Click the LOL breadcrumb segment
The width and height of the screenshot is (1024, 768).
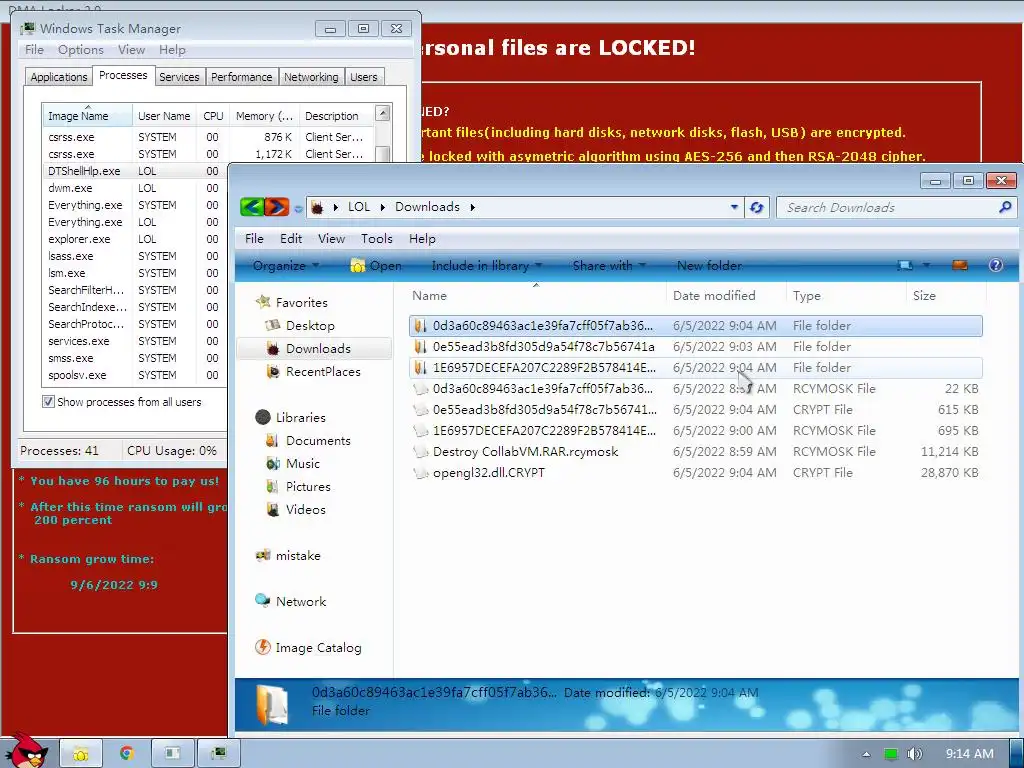click(x=359, y=207)
